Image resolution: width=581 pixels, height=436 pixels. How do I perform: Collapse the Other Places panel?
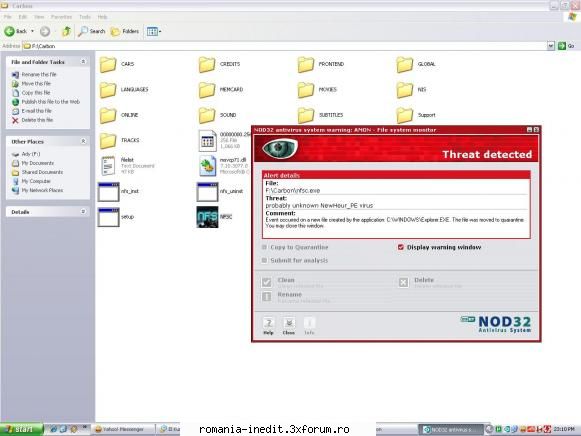pyautogui.click(x=83, y=141)
